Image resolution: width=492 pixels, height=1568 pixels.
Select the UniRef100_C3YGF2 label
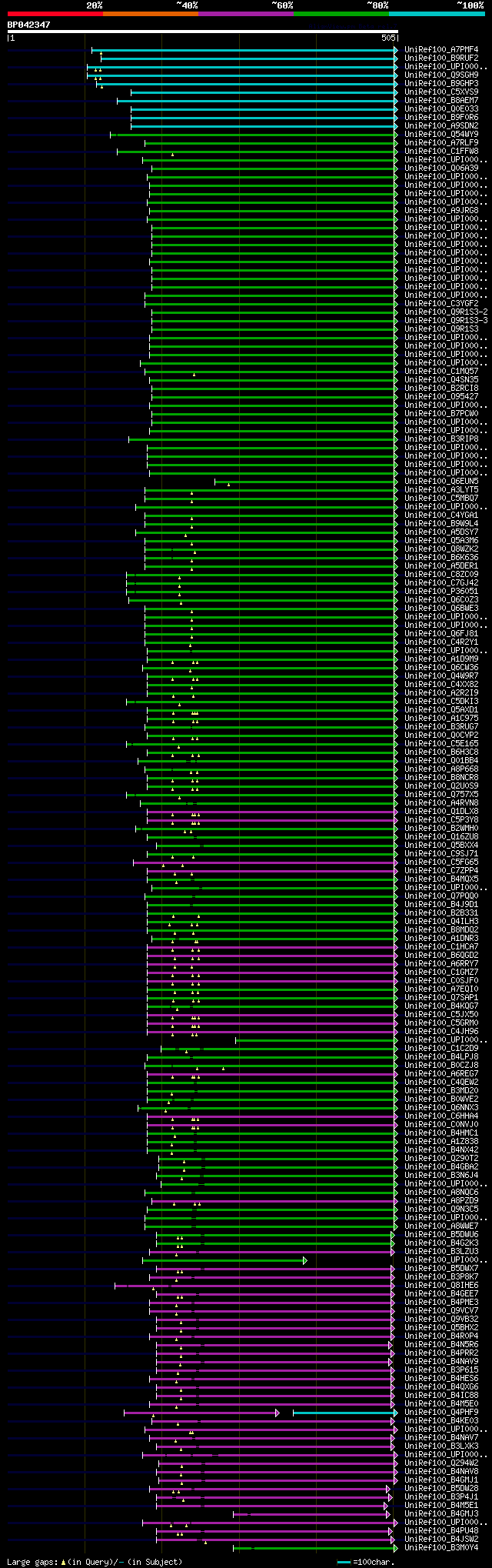pos(441,304)
